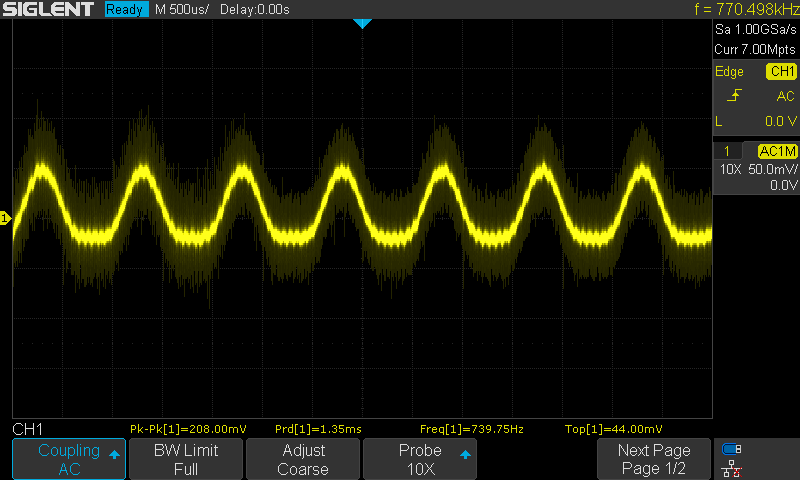The image size is (800, 480).
Task: Click the M 500us/ timebase readout
Action: [182, 9]
